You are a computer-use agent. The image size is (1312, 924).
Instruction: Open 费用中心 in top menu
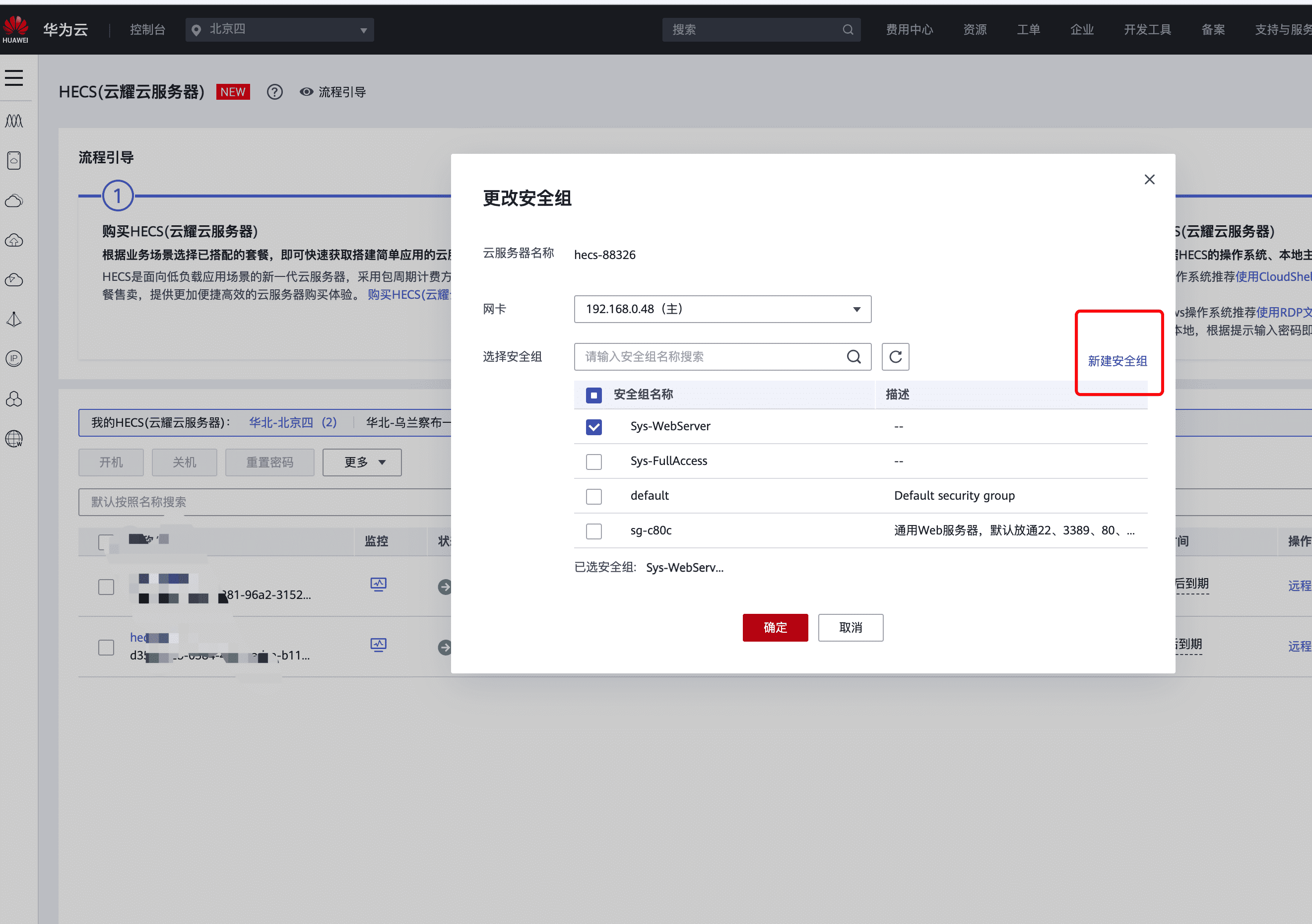pos(909,30)
